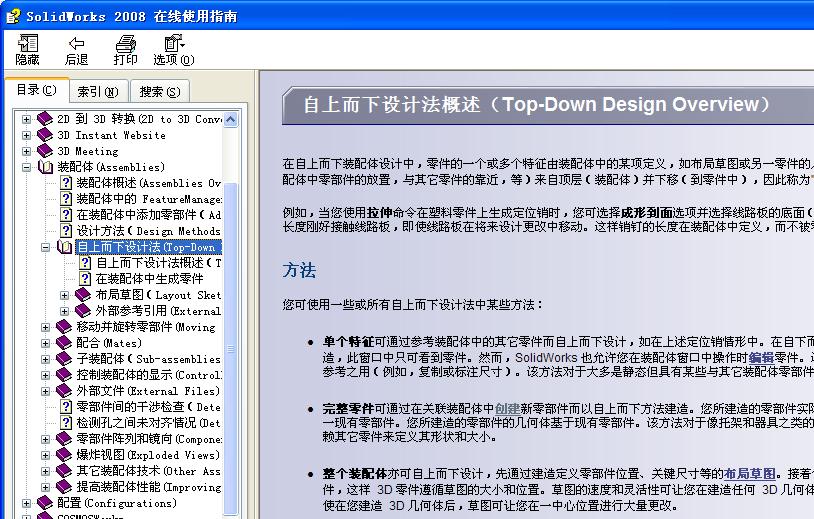Image resolution: width=814 pixels, height=519 pixels.
Task: Click the book icon for 配置 (Configurations)
Action: click(x=45, y=503)
